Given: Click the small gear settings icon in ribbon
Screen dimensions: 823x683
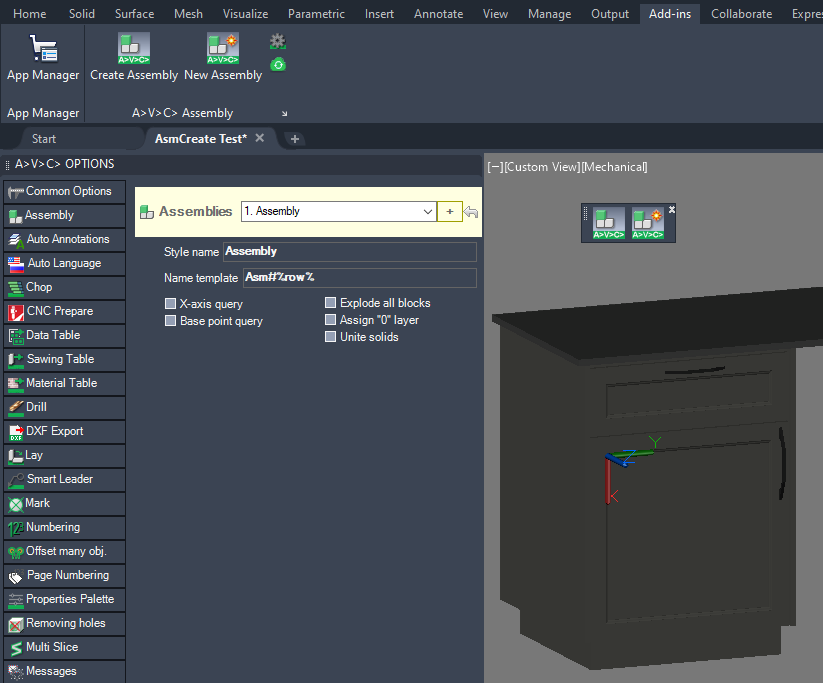Looking at the screenshot, I should (x=278, y=41).
